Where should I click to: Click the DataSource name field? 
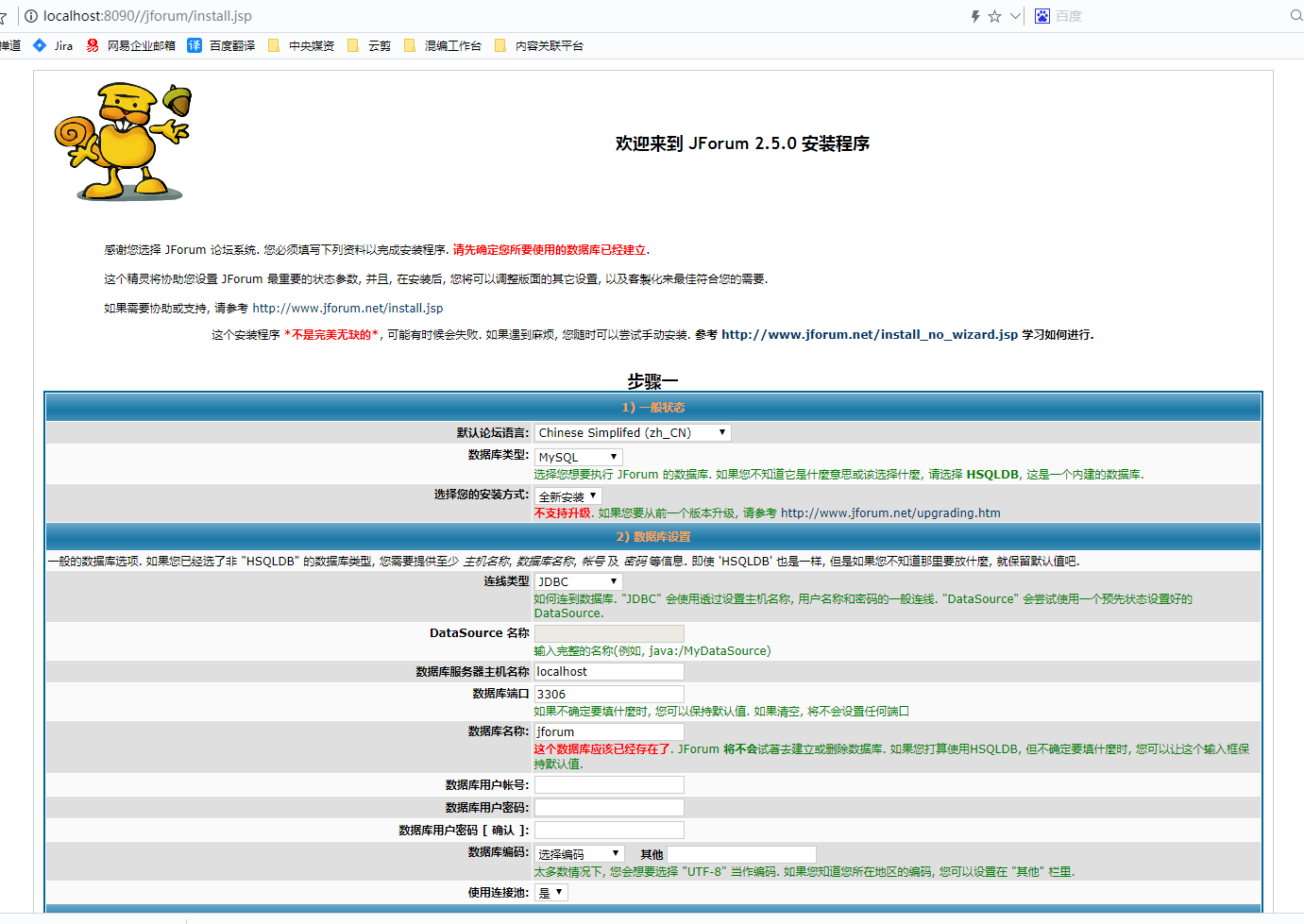tap(609, 633)
